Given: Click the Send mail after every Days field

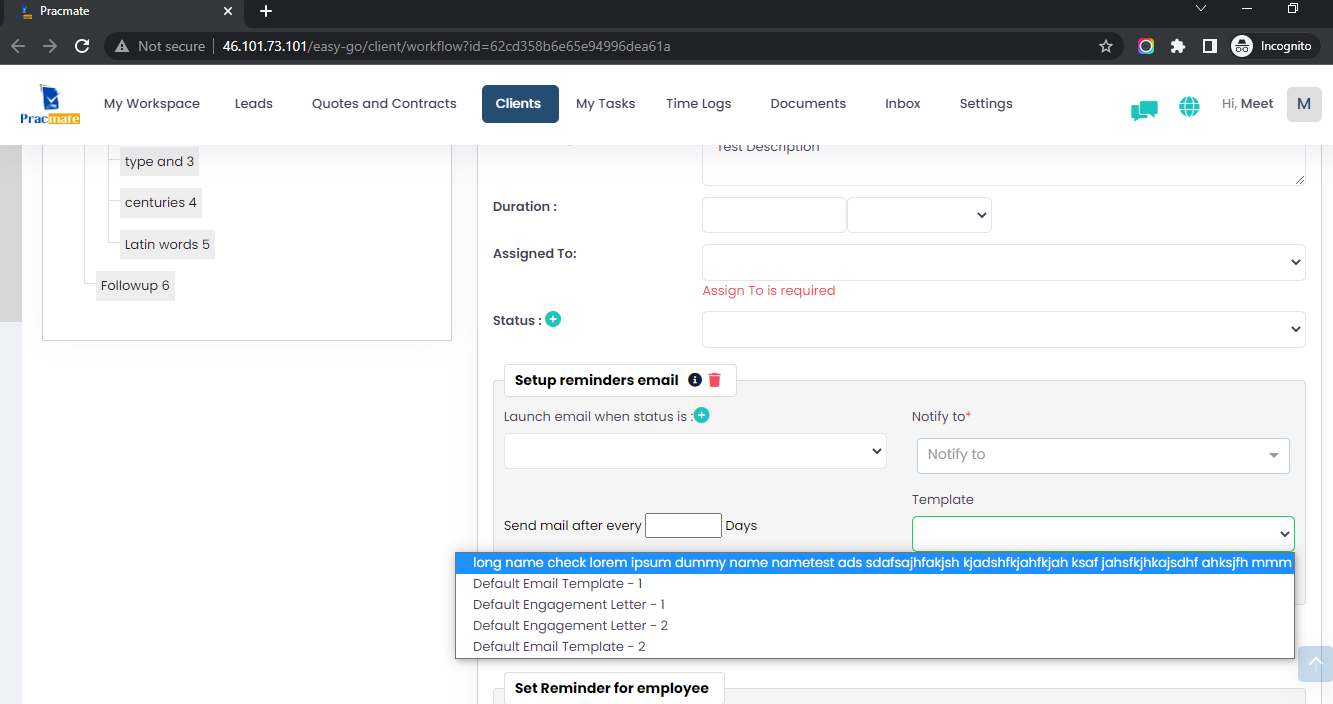Looking at the screenshot, I should (x=683, y=525).
